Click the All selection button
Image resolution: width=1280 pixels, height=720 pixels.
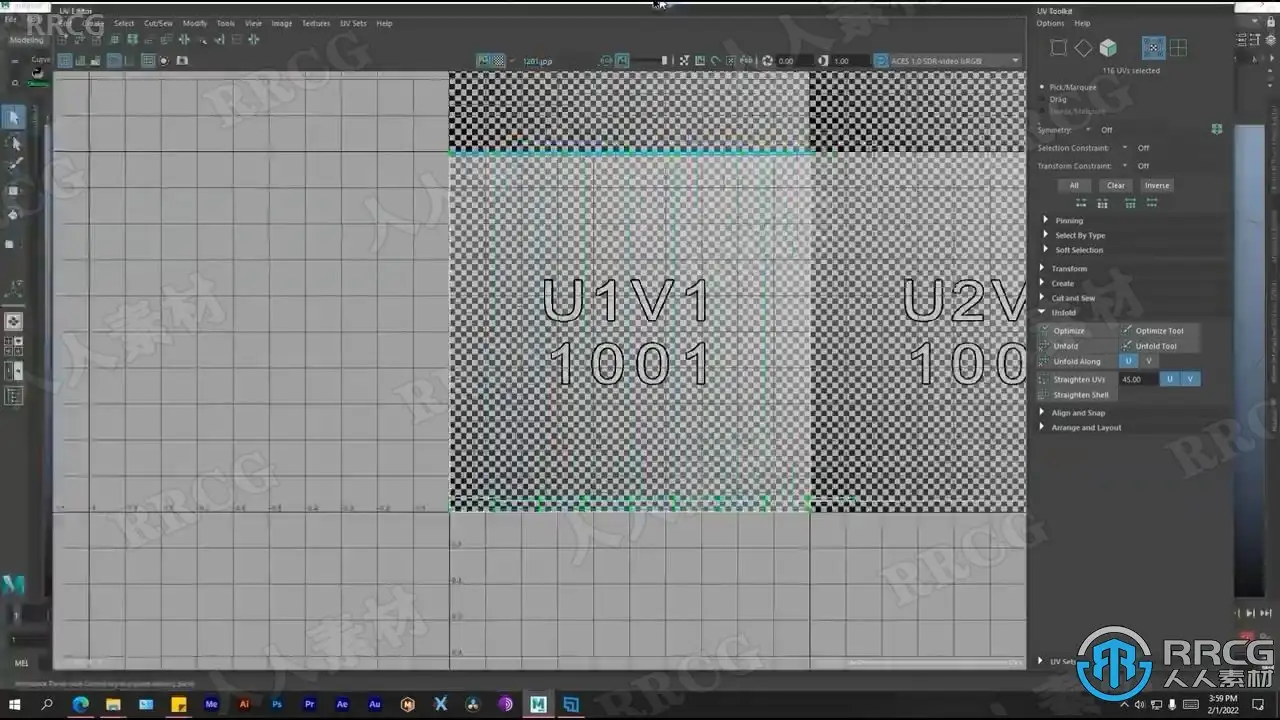point(1074,185)
